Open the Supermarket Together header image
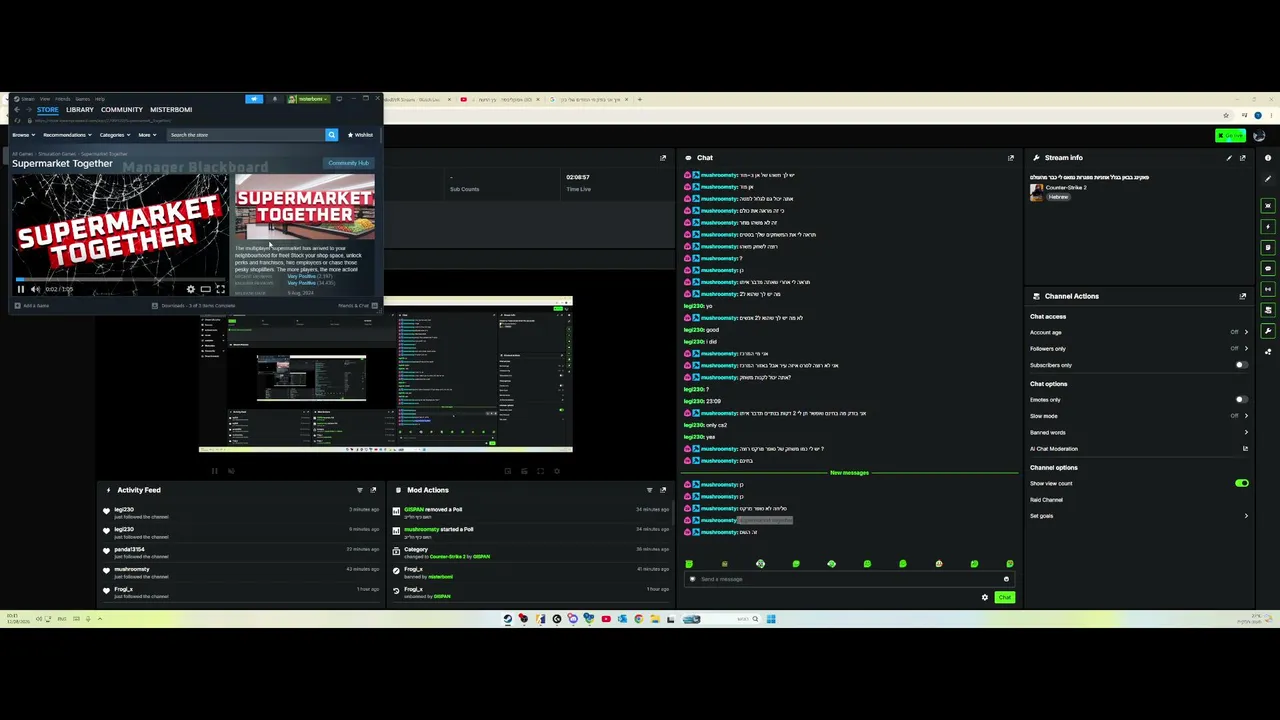This screenshot has width=1280, height=720. pos(305,206)
